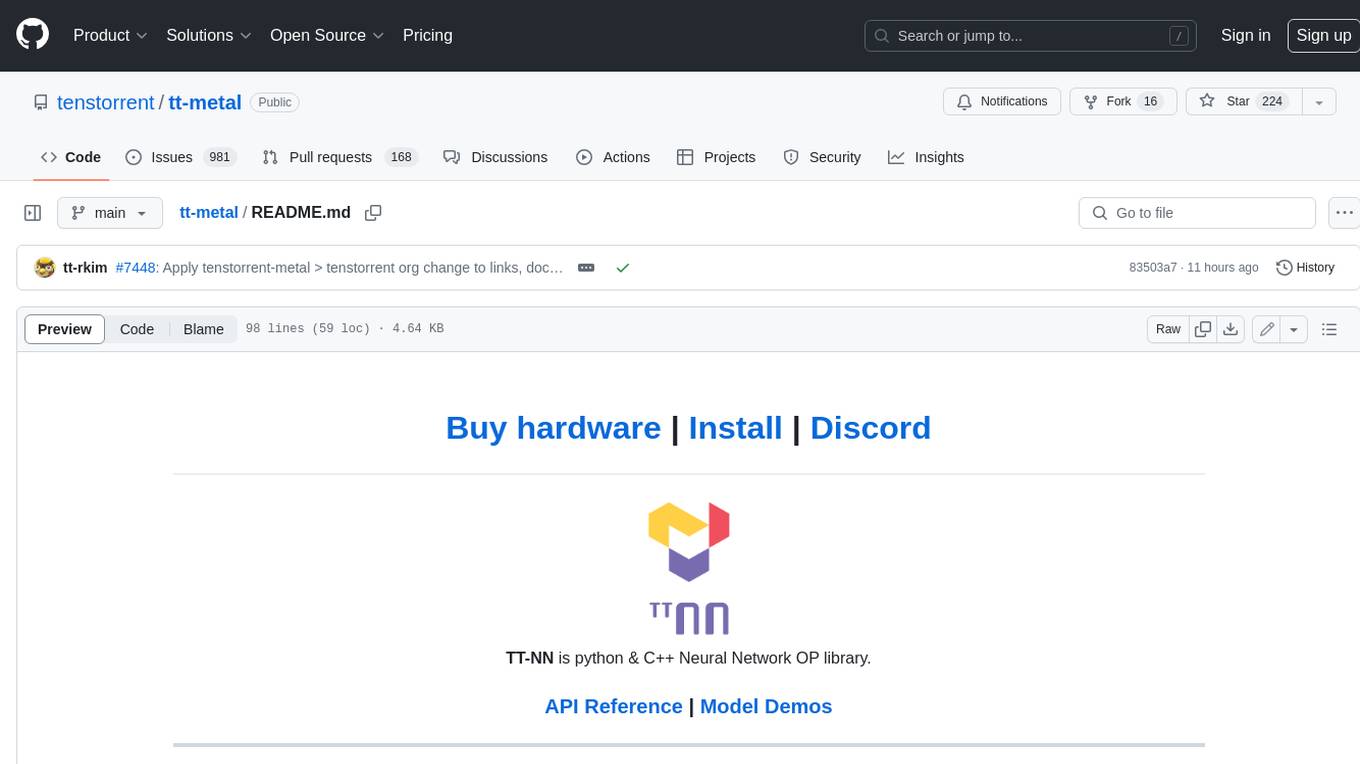Click the Go to file search field
Screen dimensions: 1360x764
click(x=1197, y=213)
